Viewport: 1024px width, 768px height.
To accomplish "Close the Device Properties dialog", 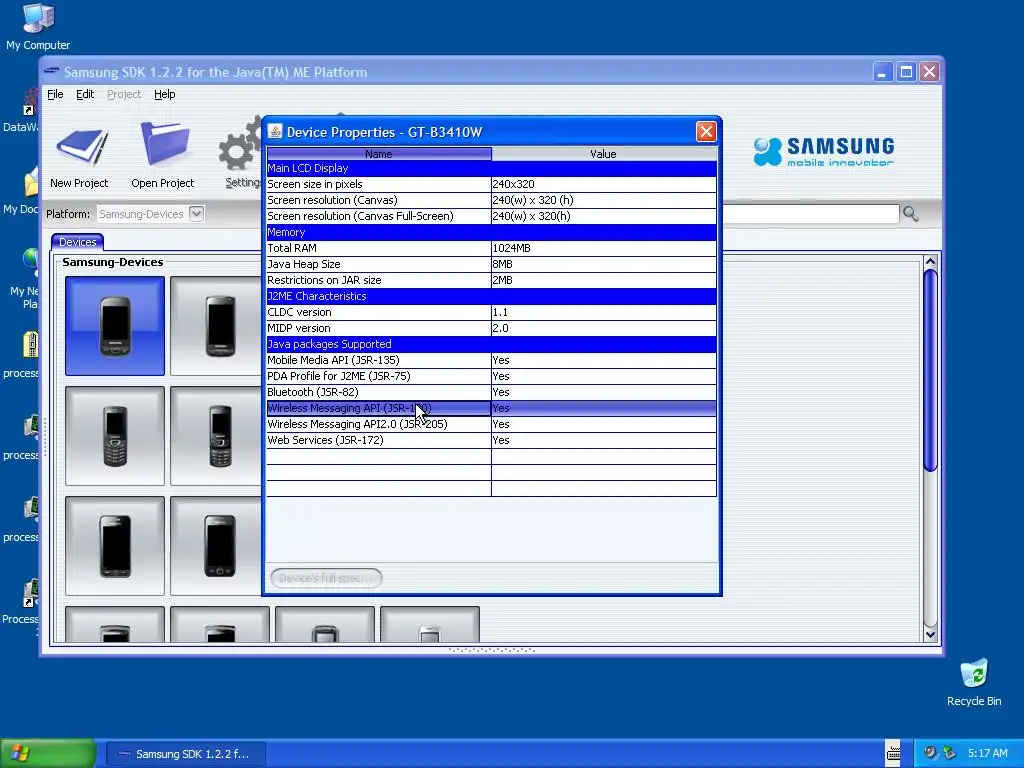I will [706, 132].
